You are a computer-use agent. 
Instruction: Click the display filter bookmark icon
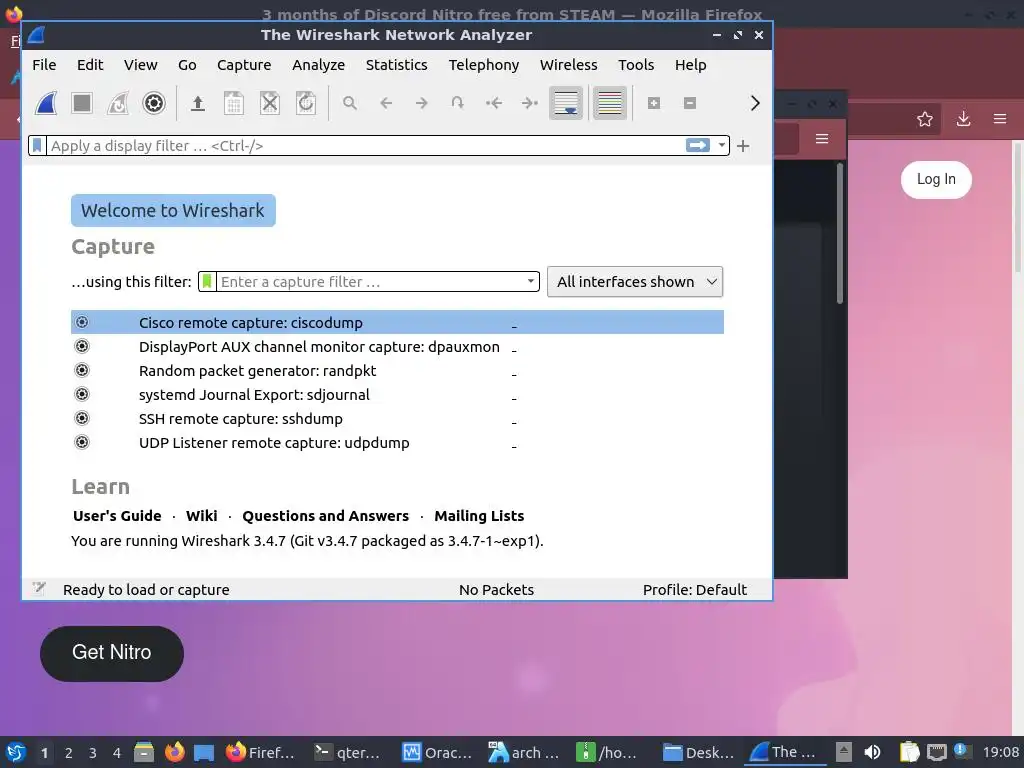coord(37,146)
